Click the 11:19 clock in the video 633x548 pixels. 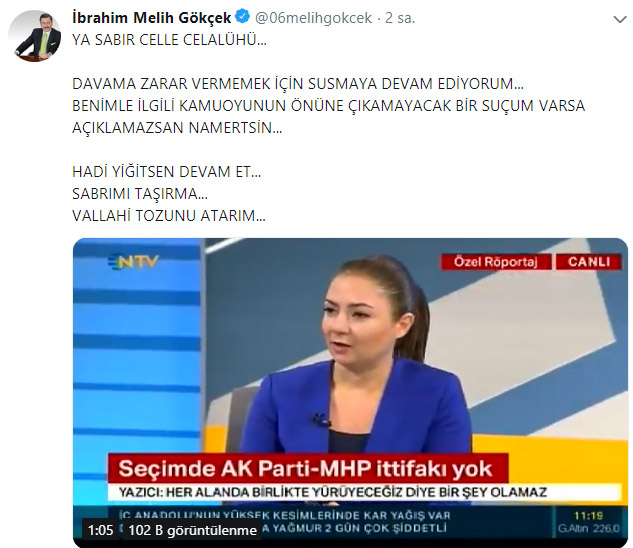click(x=588, y=516)
